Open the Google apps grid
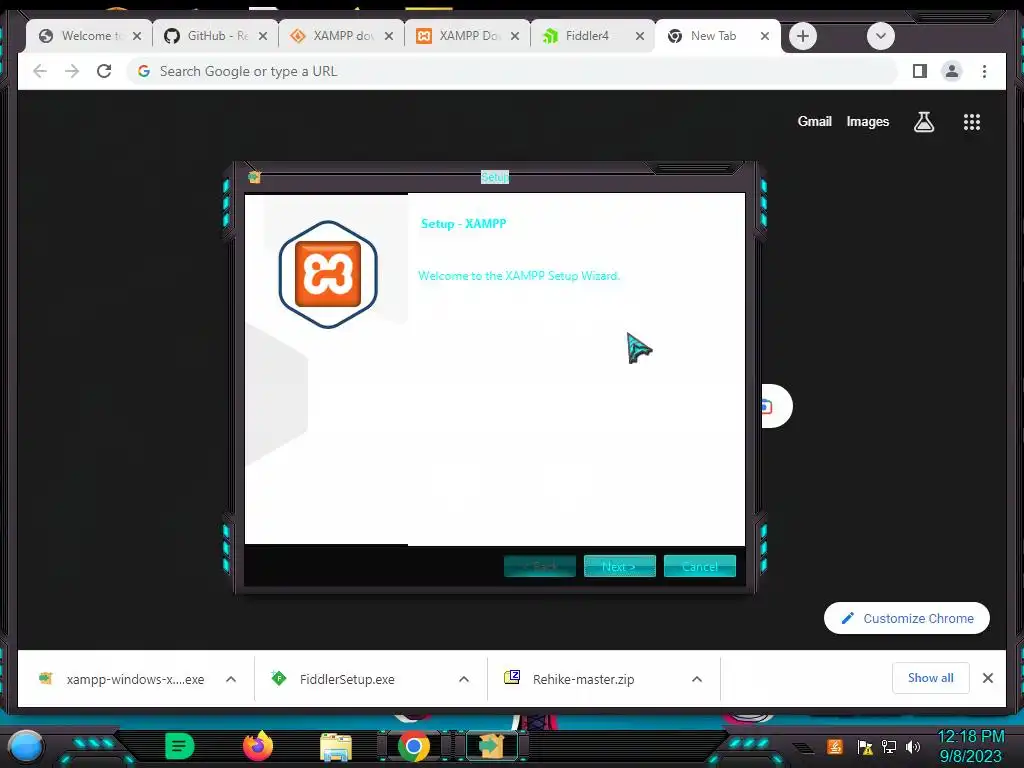Screen dimensions: 1024x768 [972, 122]
